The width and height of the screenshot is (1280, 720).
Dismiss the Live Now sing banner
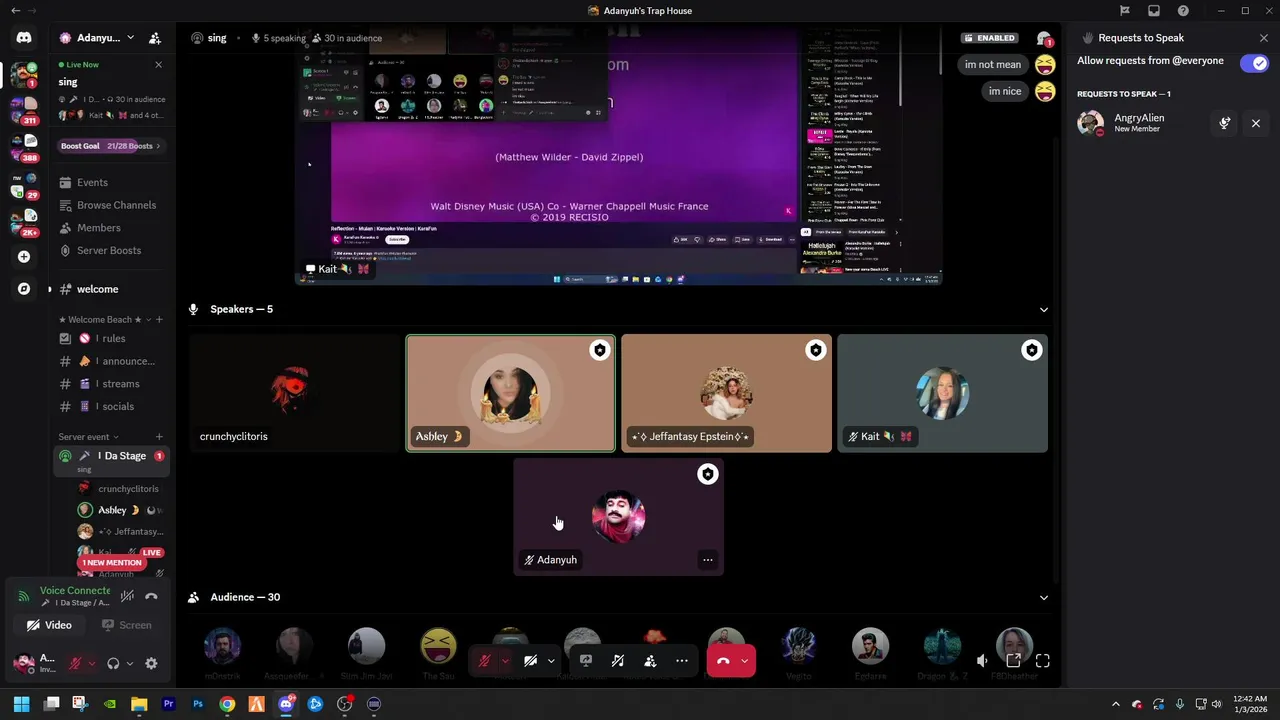(158, 64)
